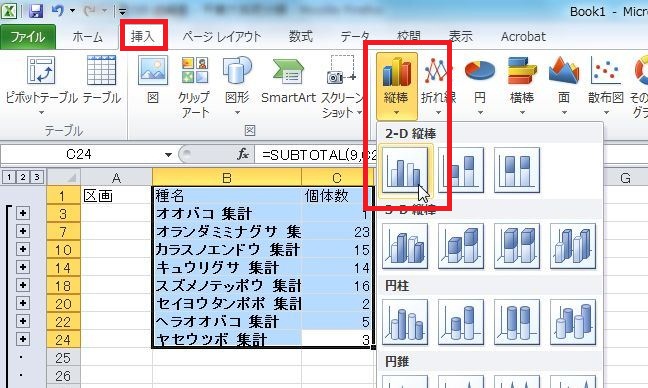648x388 pixels.
Task: Insert a SmartArt graphic
Action: coord(288,81)
